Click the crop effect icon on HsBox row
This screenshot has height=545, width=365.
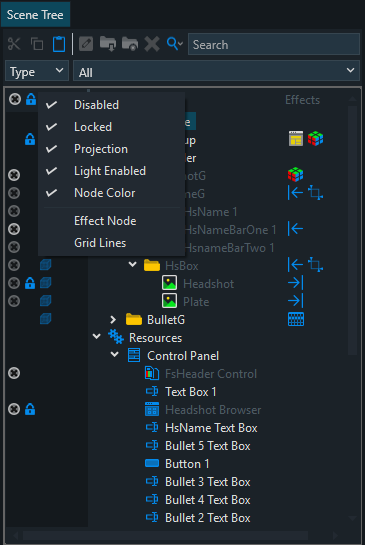coord(315,265)
